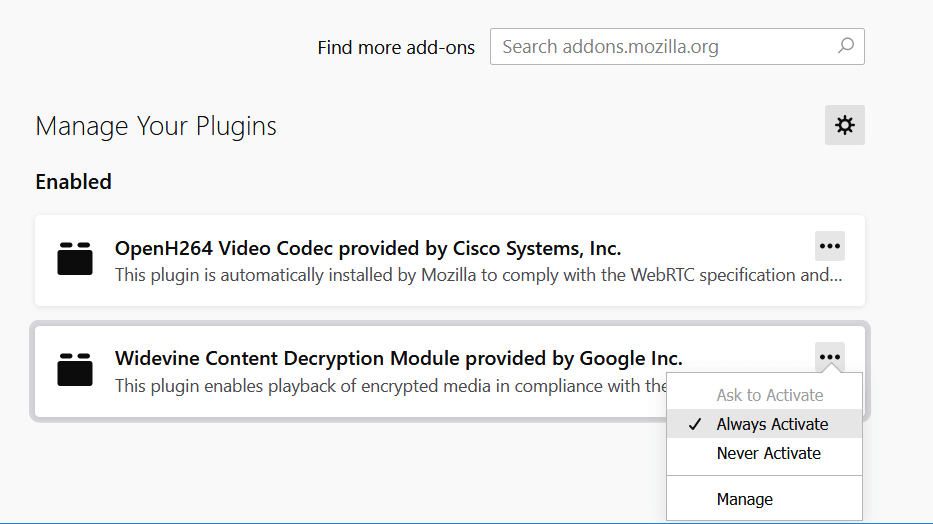Click the magnifier icon in the add-ons search box
933x524 pixels.
pos(846,46)
